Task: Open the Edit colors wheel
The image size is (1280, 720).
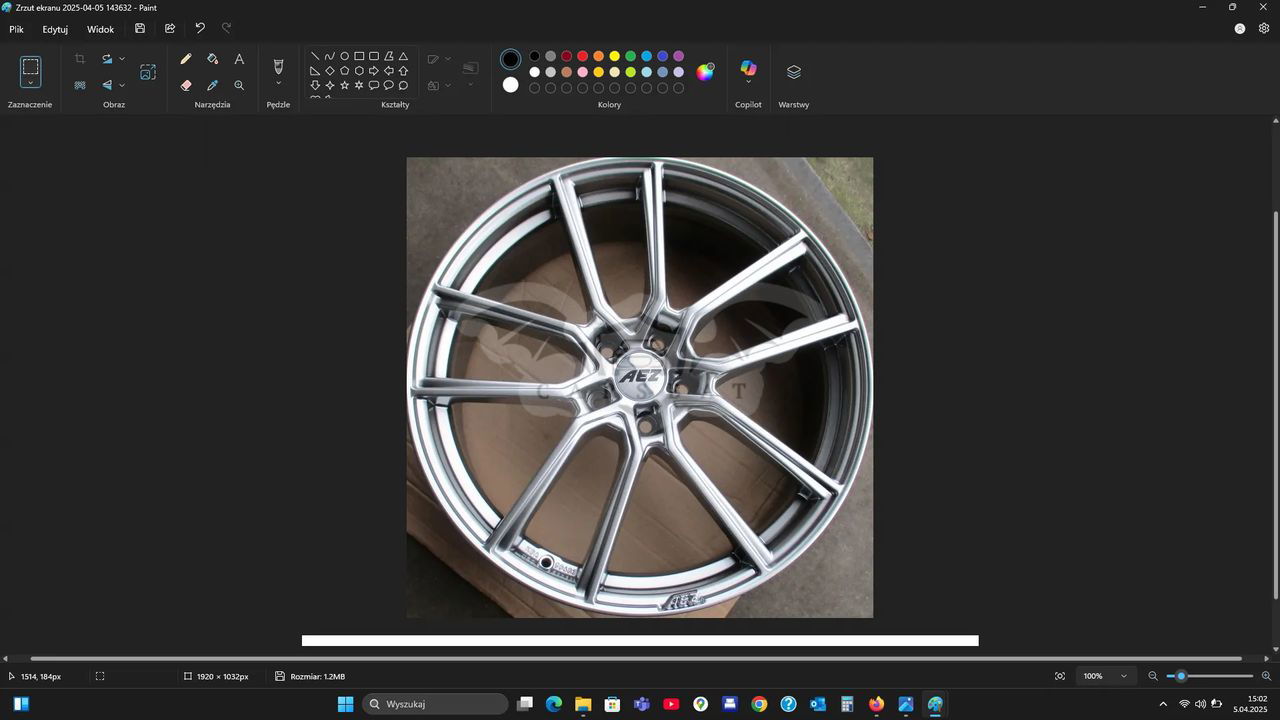Action: point(705,71)
